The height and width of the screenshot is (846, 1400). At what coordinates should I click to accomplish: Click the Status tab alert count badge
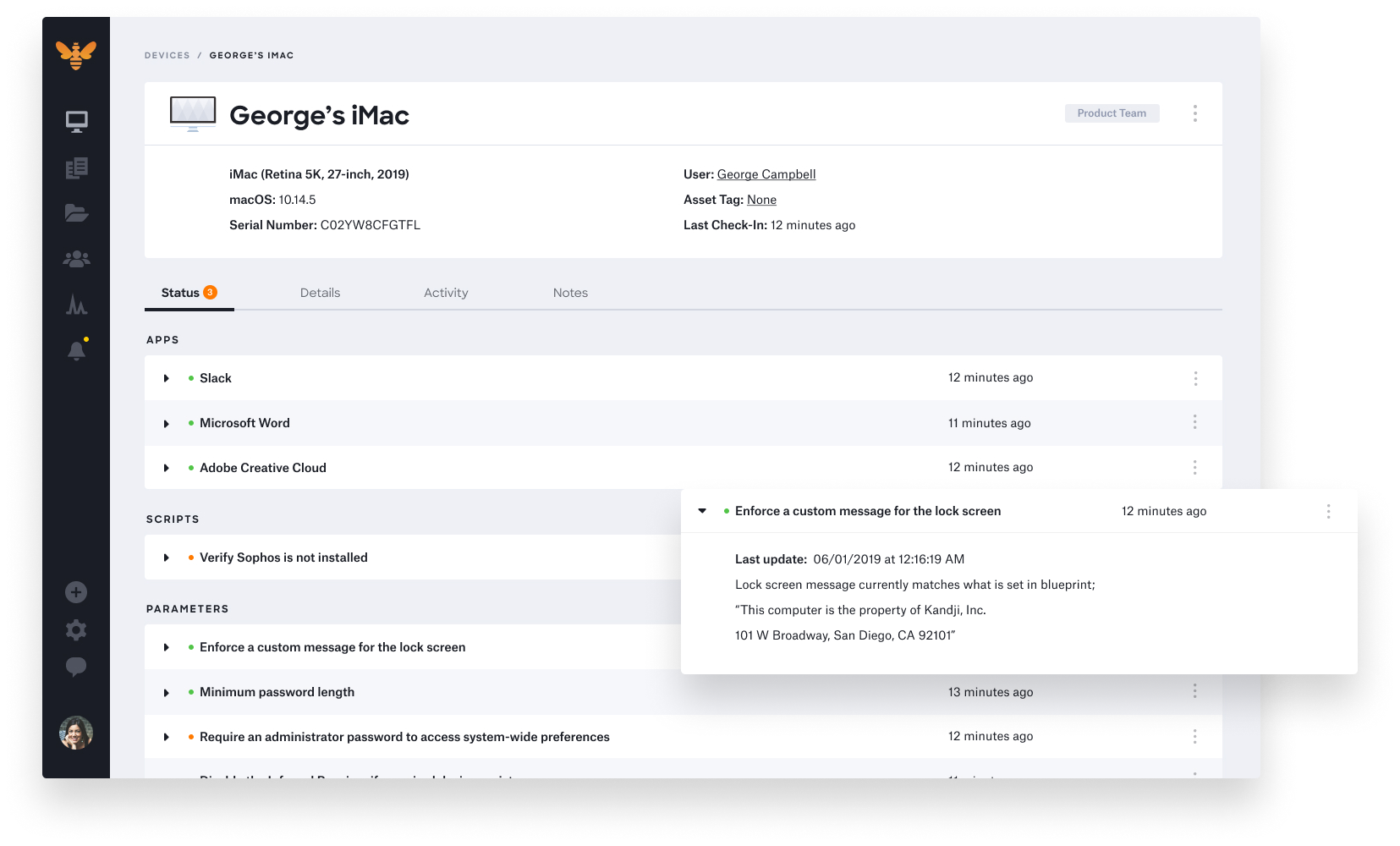(210, 292)
